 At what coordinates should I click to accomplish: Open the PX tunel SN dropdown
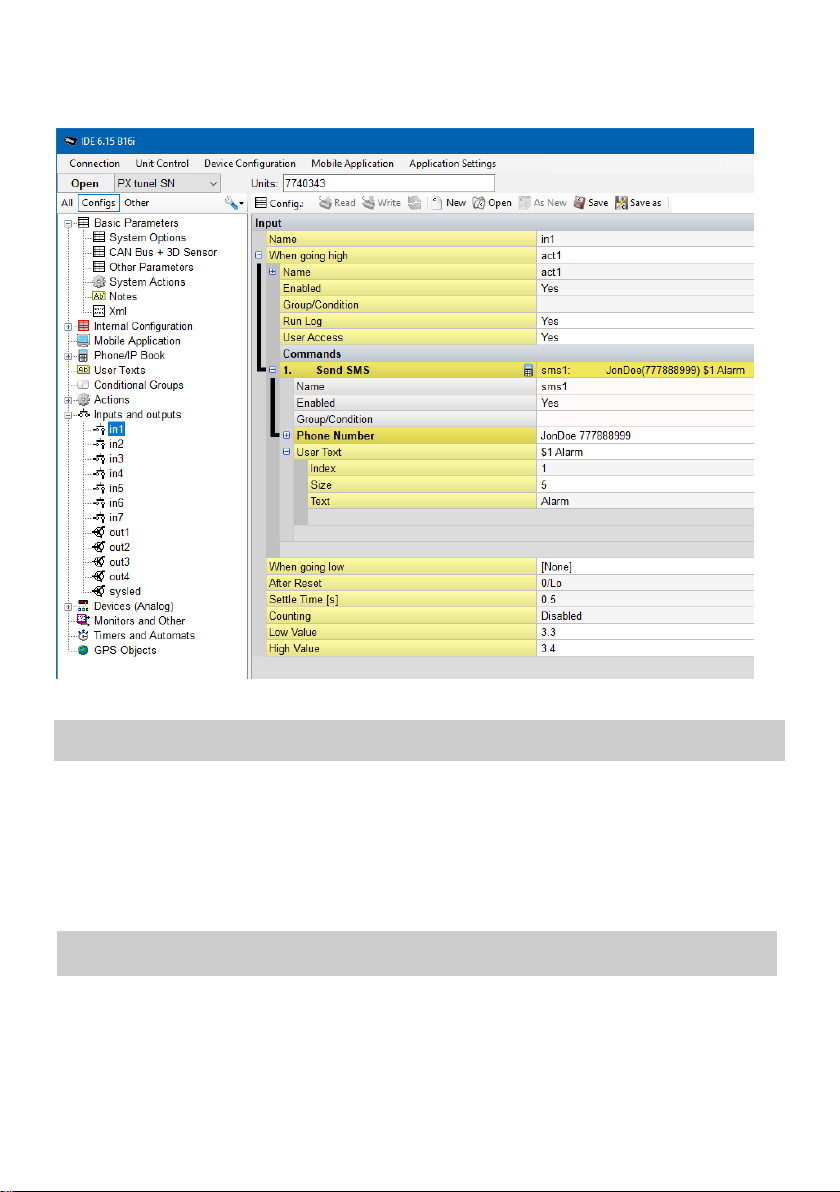[x=168, y=183]
